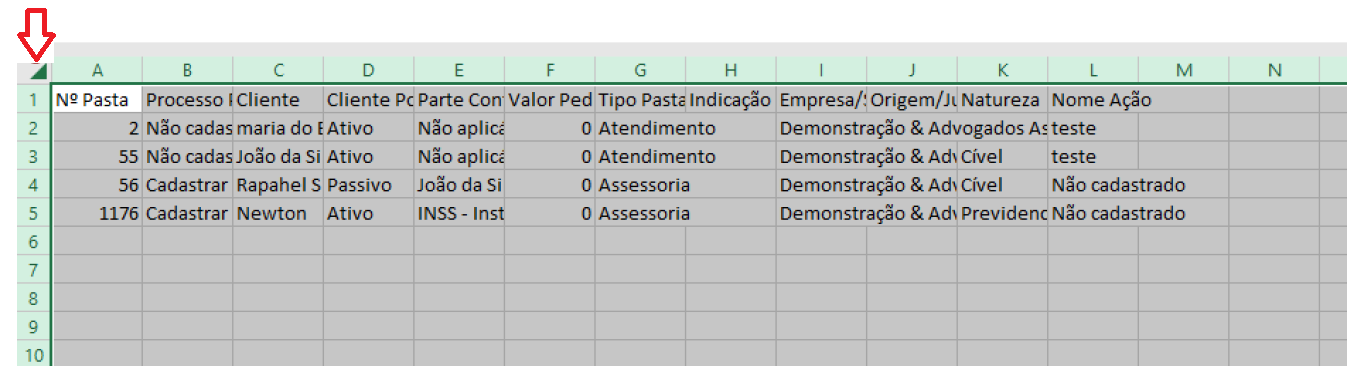Click 'Assessoria' cell in row 4
Screen dimensions: 1357x373
coord(640,185)
